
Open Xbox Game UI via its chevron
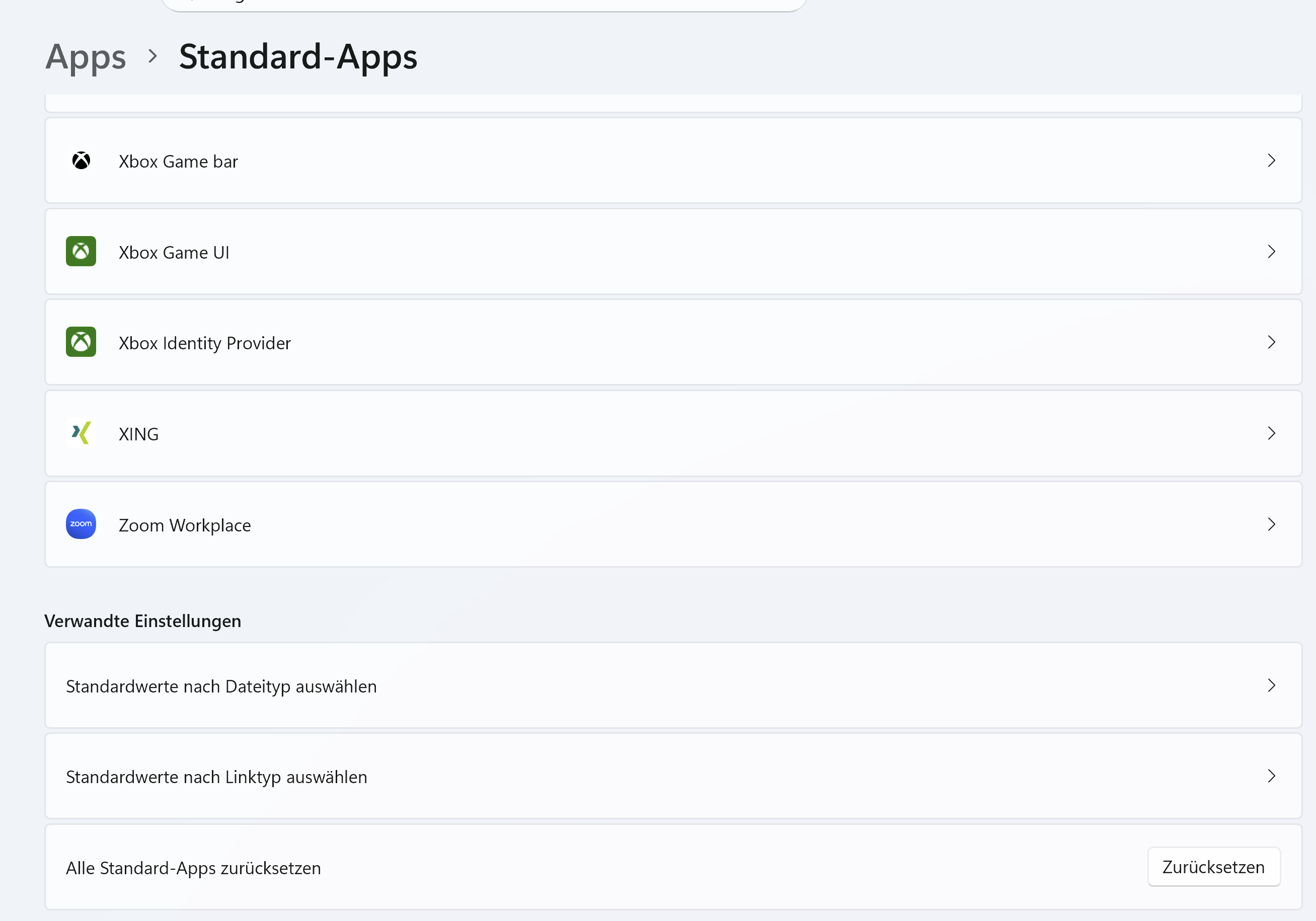pos(1271,252)
